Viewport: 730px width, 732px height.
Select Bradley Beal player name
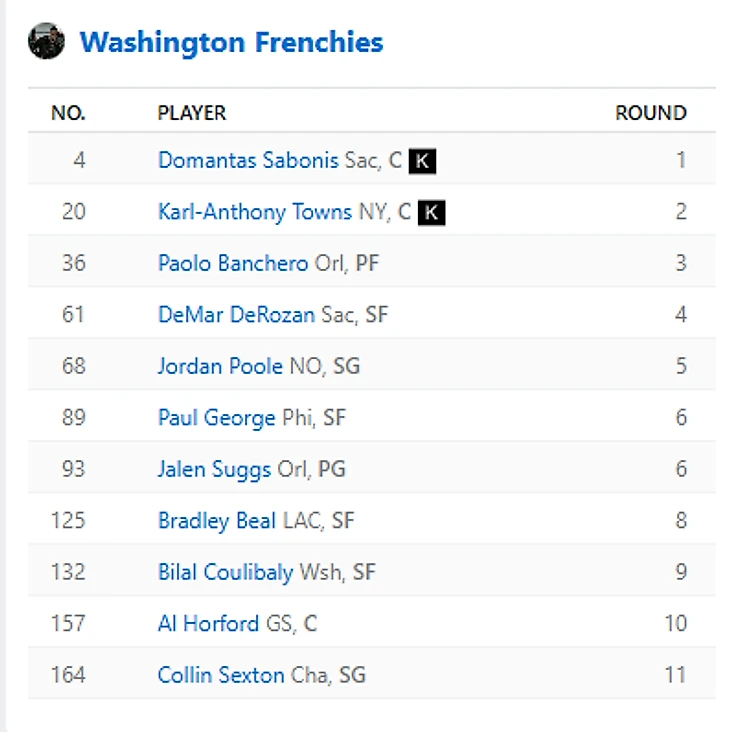[217, 521]
